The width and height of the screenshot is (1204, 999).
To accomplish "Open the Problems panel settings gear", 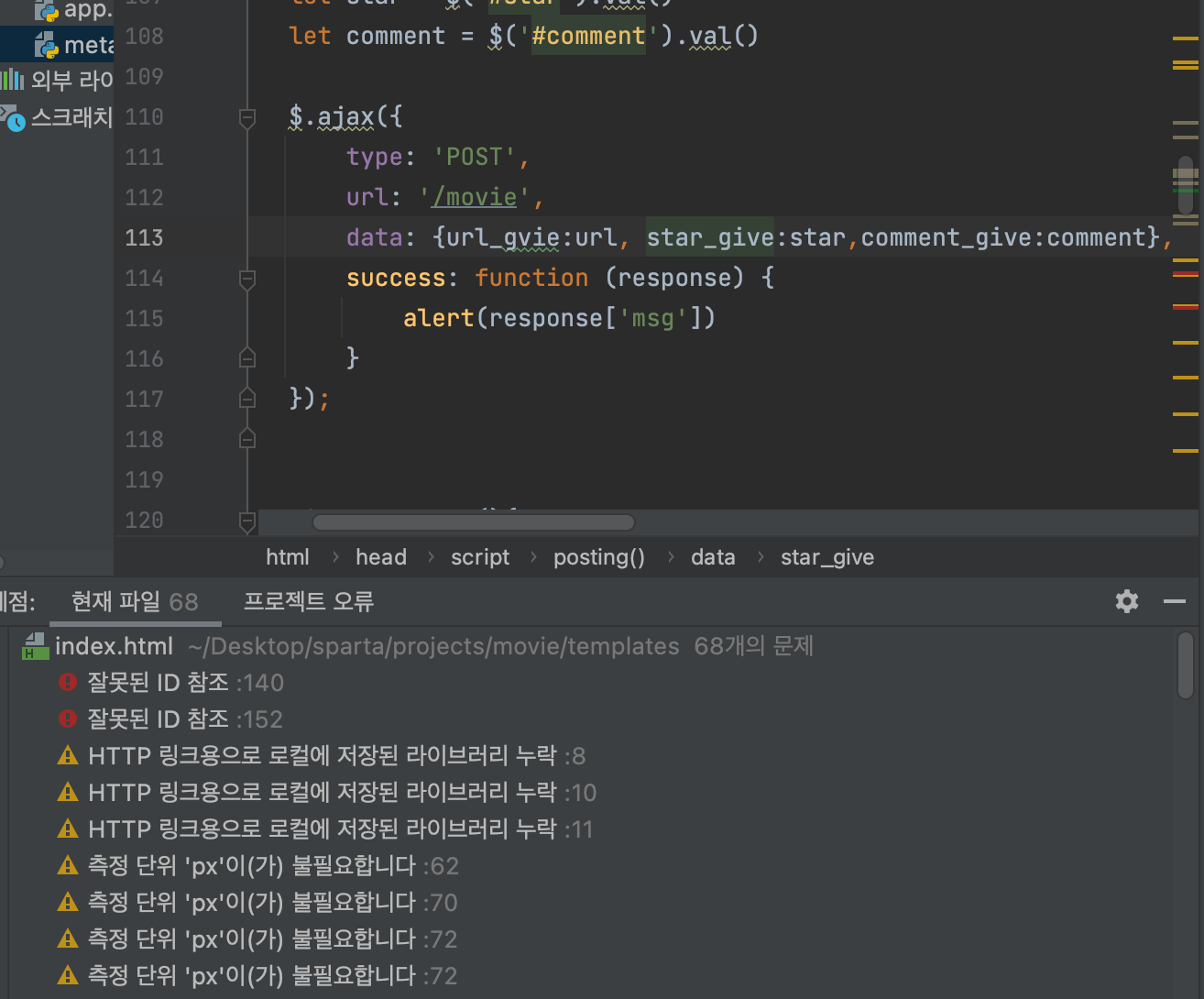I will [x=1126, y=601].
